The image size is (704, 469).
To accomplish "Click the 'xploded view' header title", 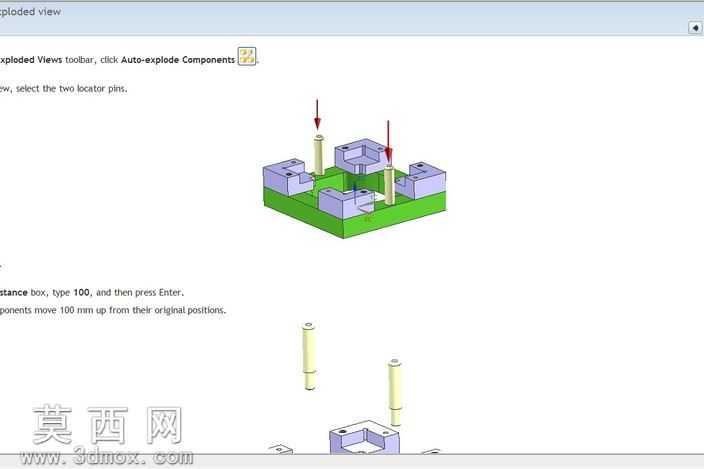I will click(x=30, y=12).
